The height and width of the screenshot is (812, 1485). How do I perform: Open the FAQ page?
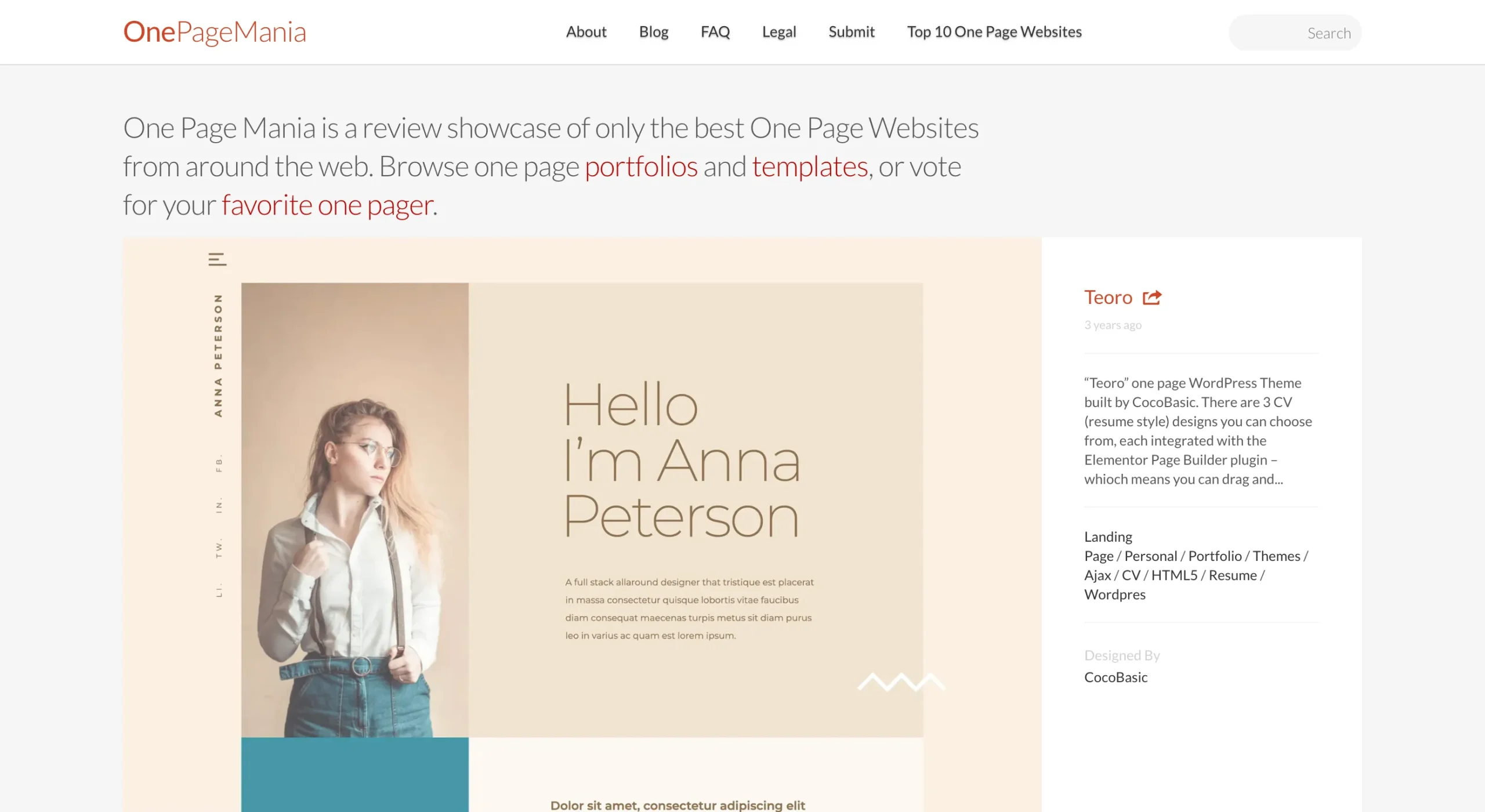[715, 32]
